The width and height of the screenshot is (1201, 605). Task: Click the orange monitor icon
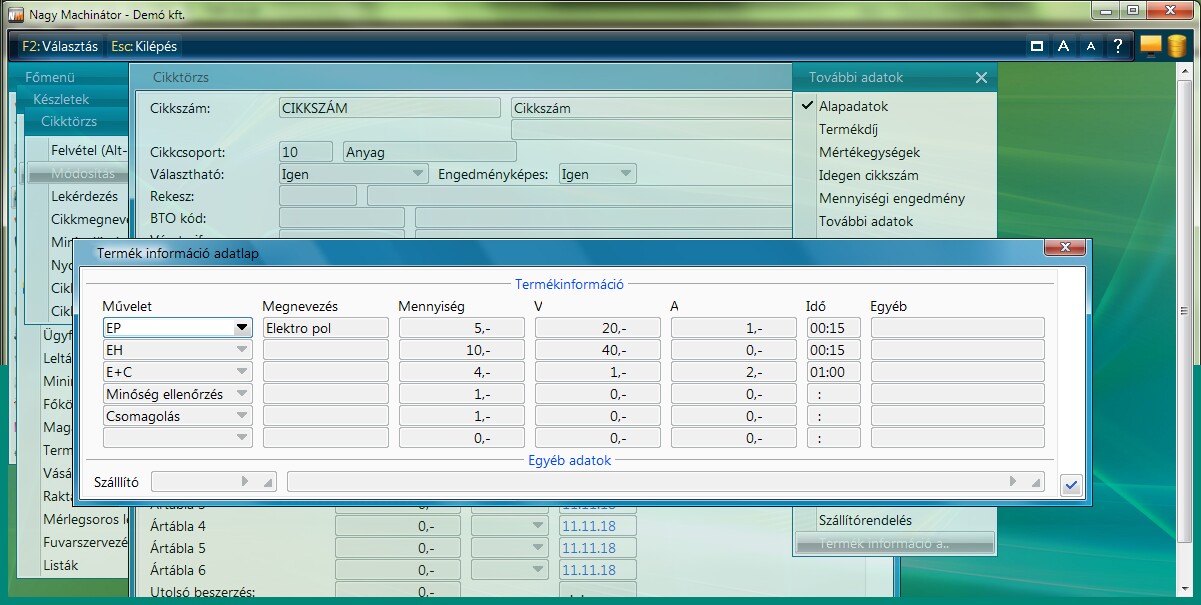[x=1151, y=45]
